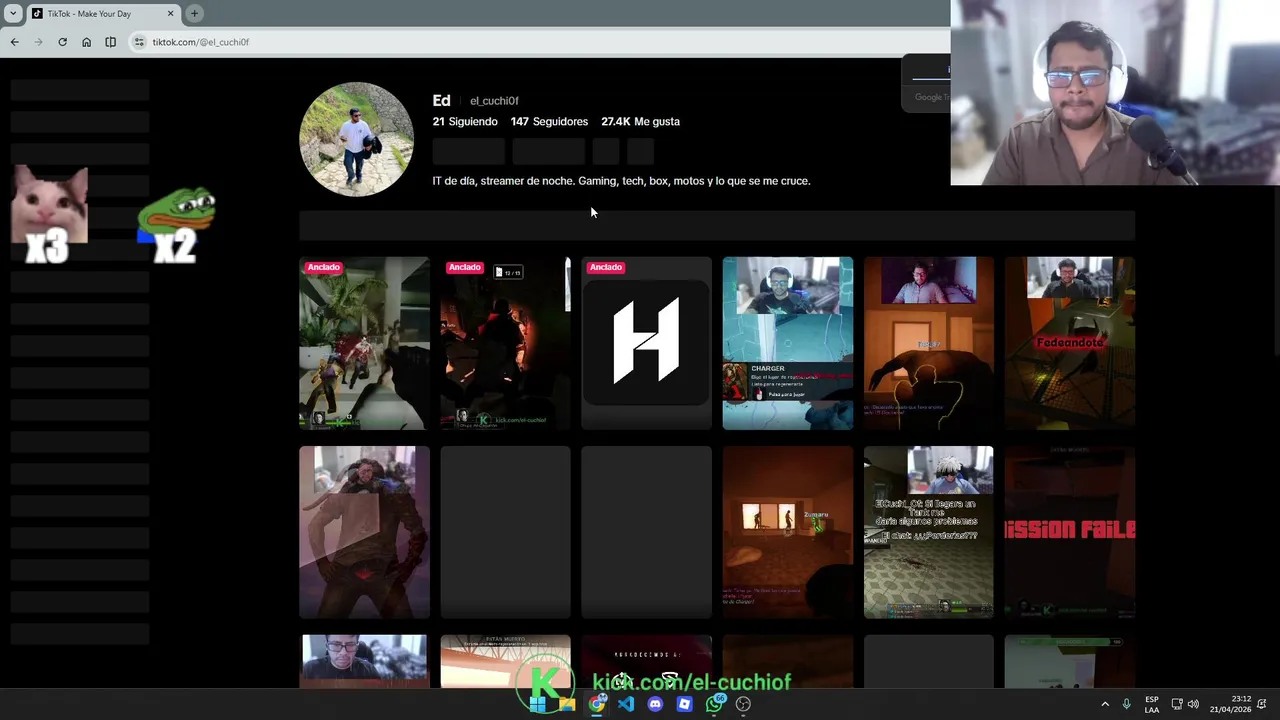Expand the tab search dropdown
The width and height of the screenshot is (1280, 720).
coord(12,13)
